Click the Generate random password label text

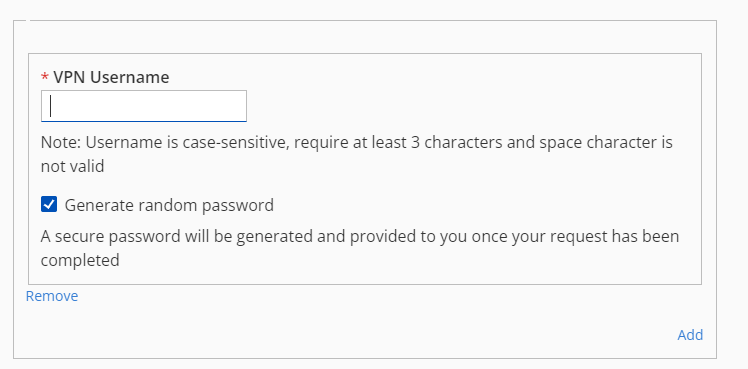click(x=169, y=205)
